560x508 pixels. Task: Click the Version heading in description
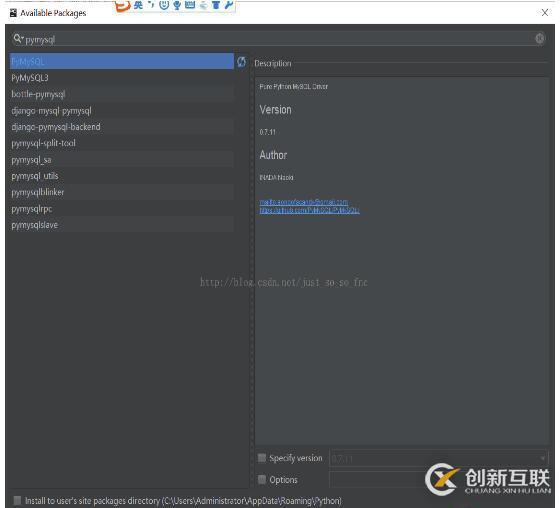[275, 110]
